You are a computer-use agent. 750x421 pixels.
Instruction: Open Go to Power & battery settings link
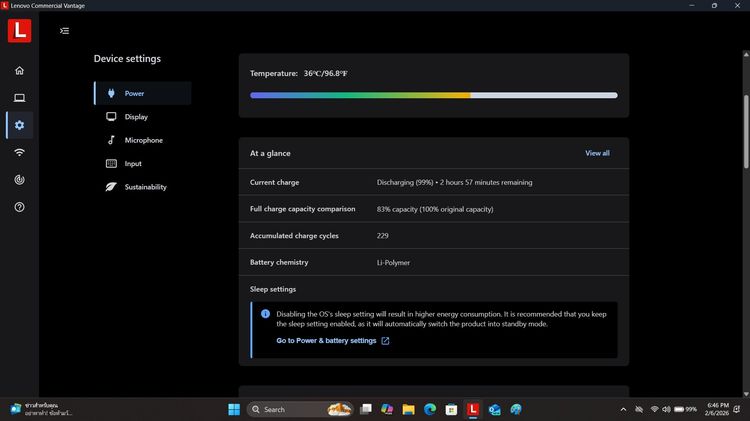coord(326,341)
